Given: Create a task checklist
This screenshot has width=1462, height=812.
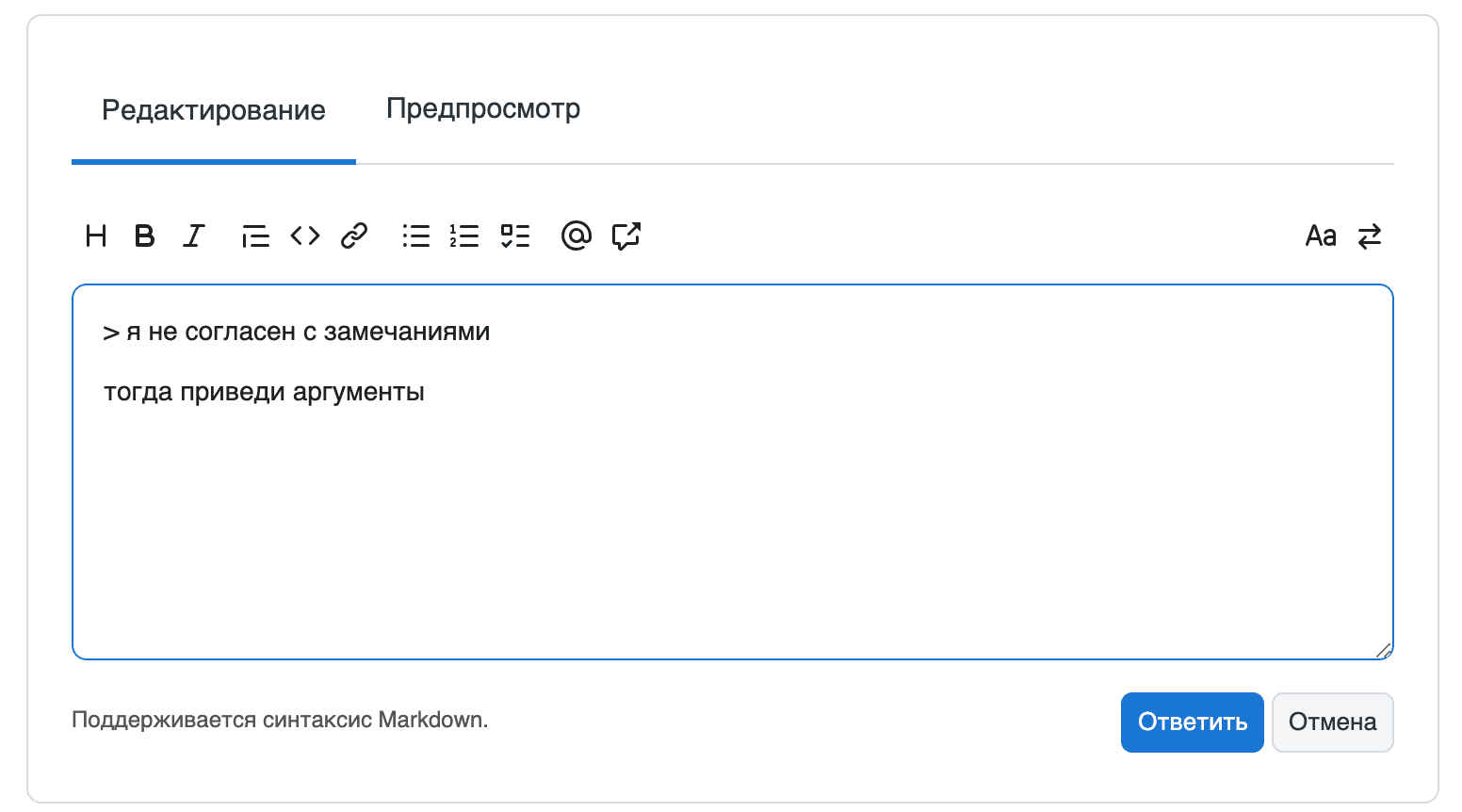Looking at the screenshot, I should tap(515, 235).
